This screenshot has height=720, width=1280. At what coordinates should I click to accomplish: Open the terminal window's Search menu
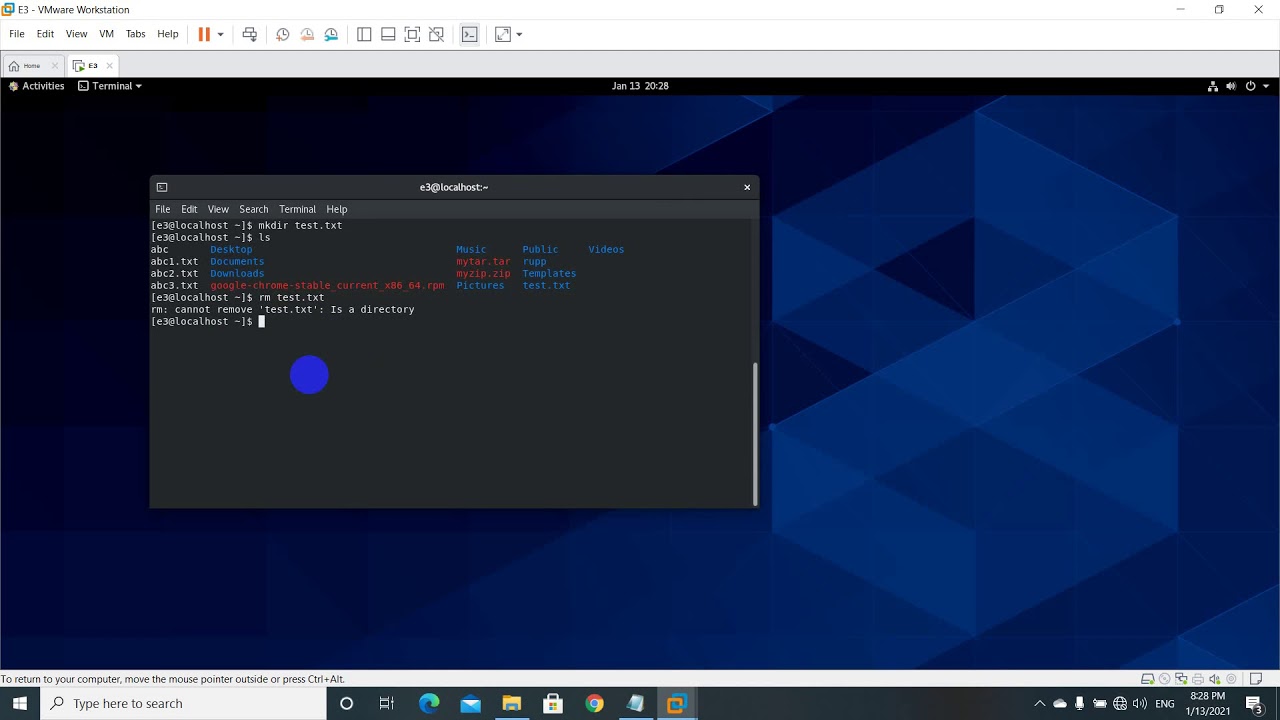click(x=254, y=209)
